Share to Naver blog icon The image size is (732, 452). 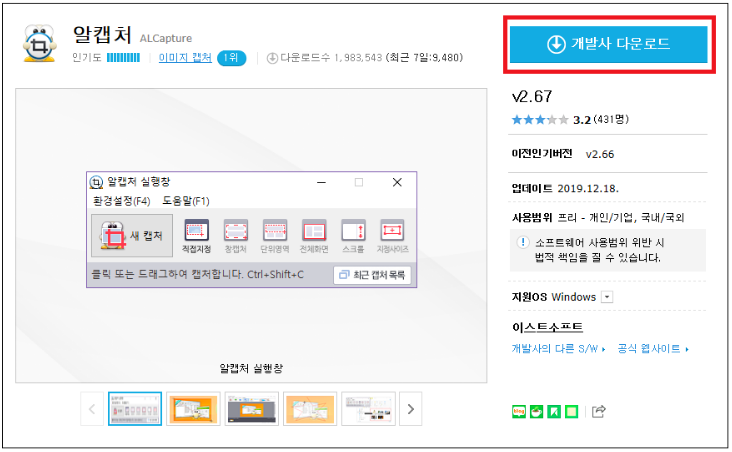(519, 411)
